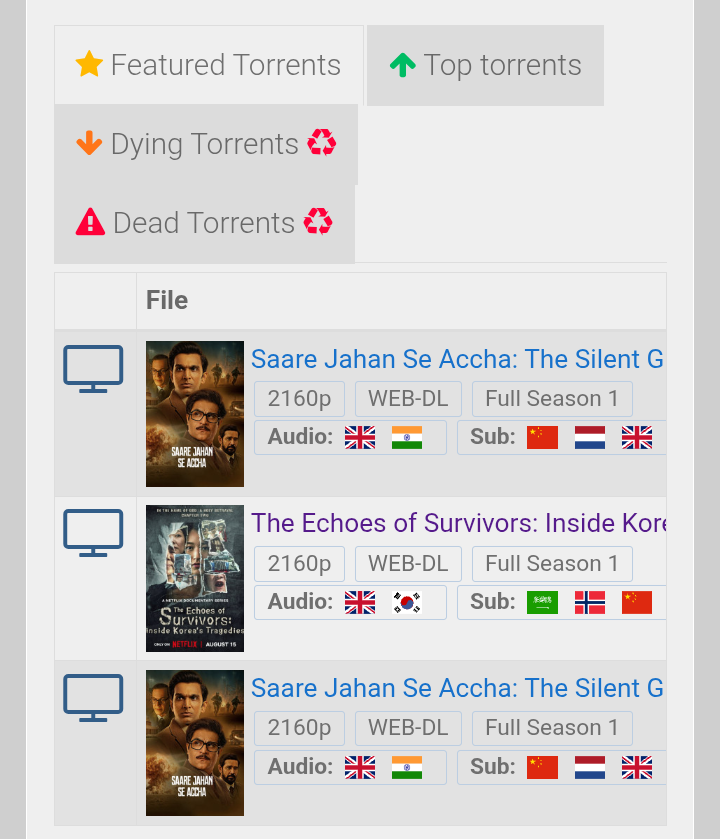720x839 pixels.
Task: Click Norway subtitle flag in Echoes row
Action: 590,602
